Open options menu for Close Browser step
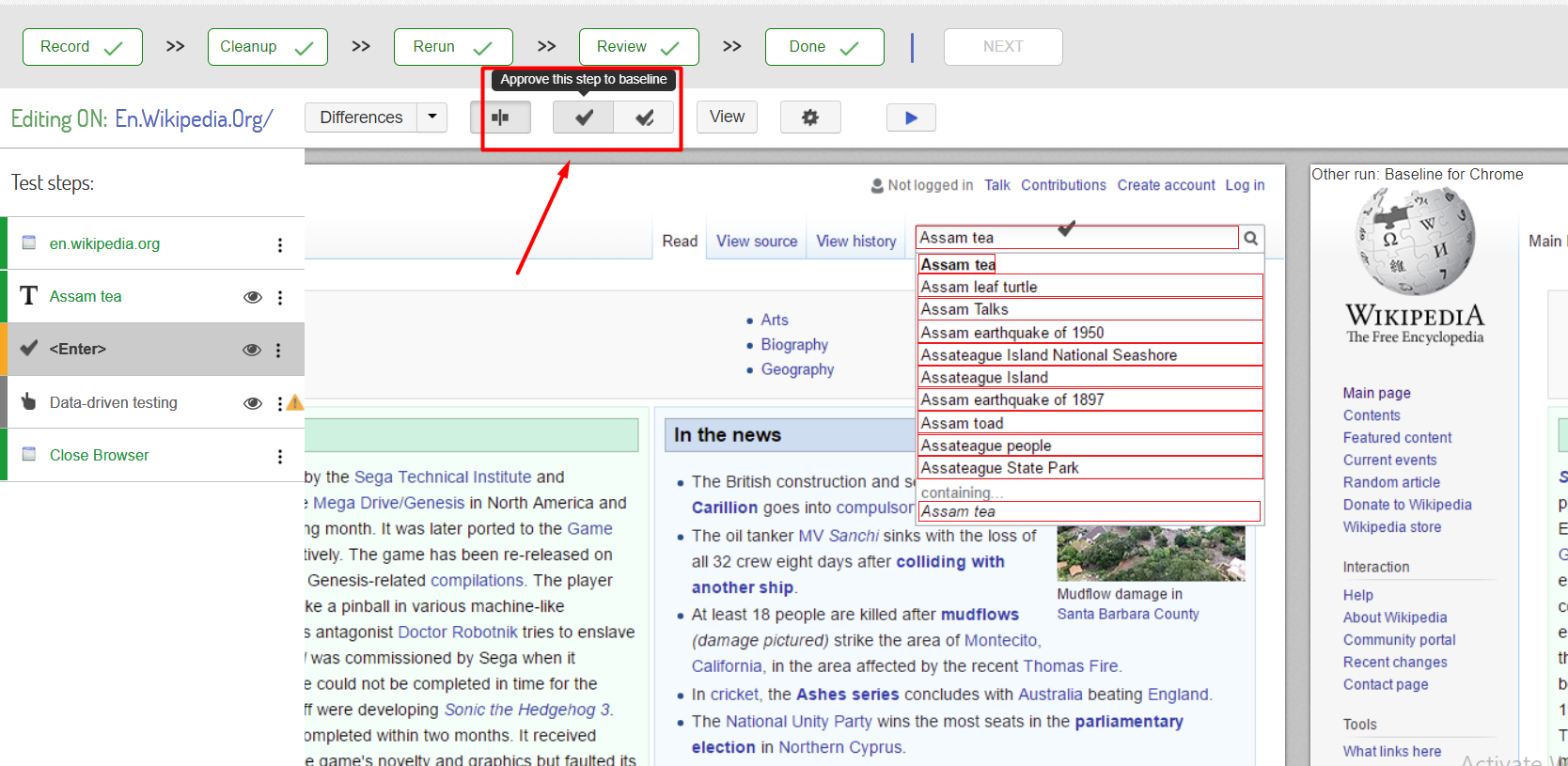 [x=280, y=456]
